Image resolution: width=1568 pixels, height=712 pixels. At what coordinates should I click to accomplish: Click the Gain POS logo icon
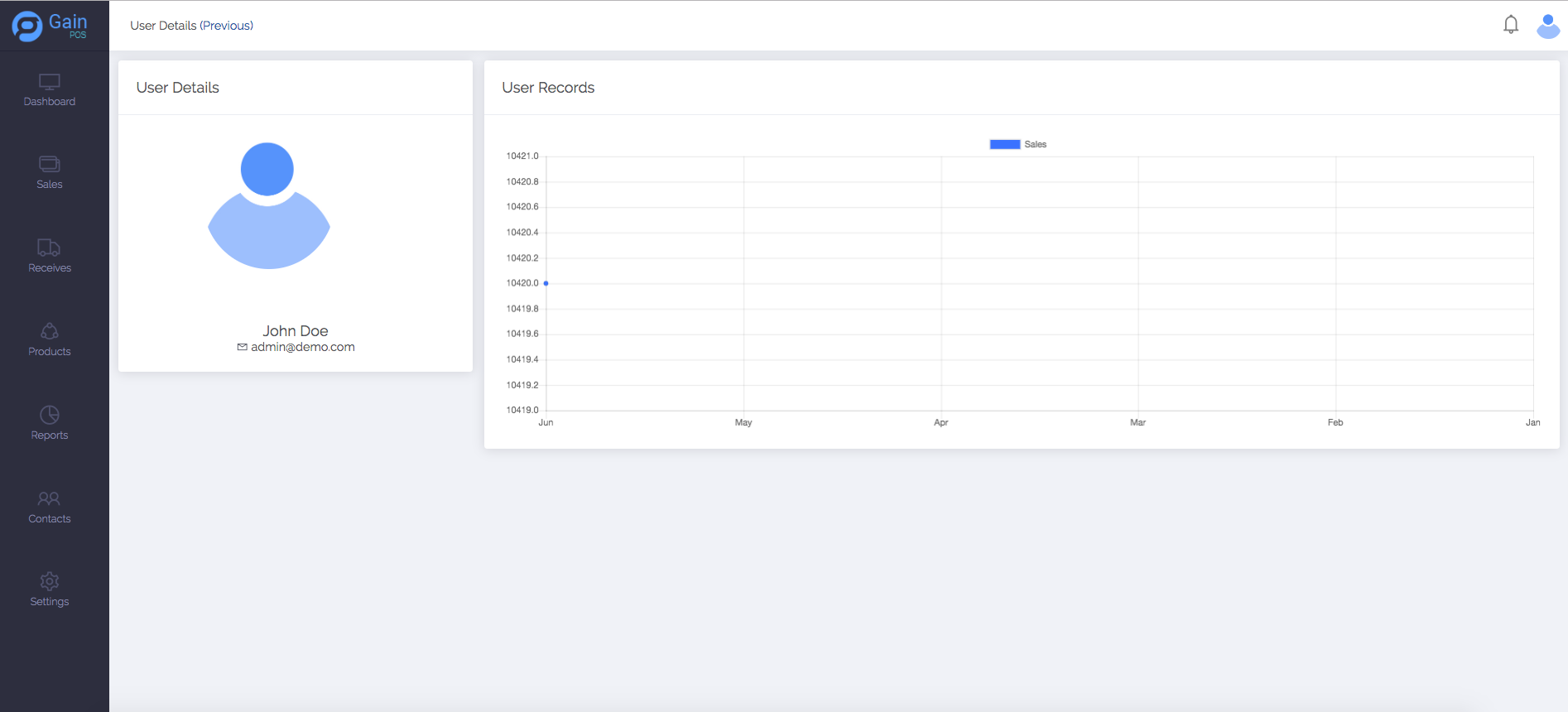27,26
